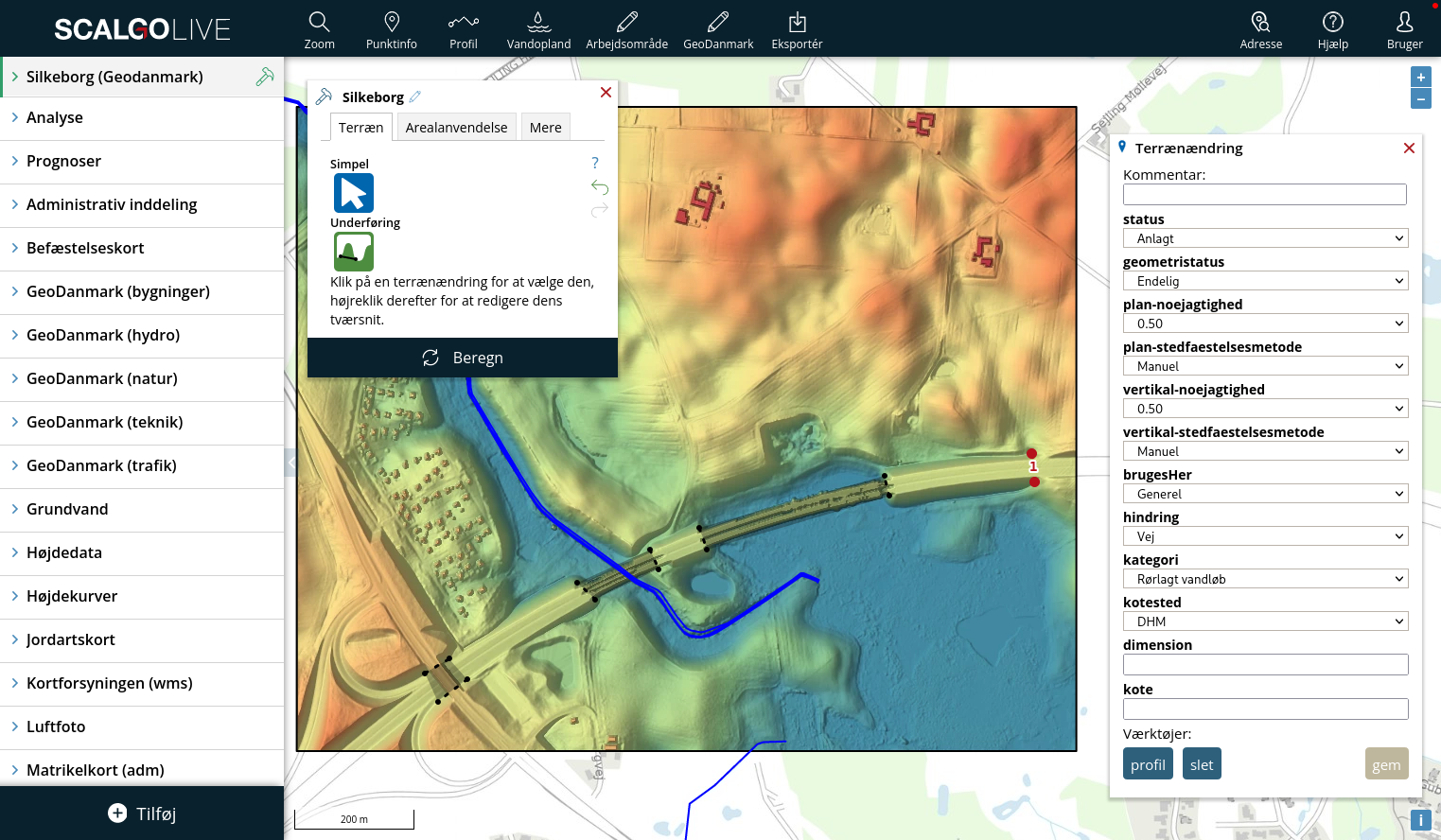The height and width of the screenshot is (840, 1441).
Task: Expand the Højdedata layer group
Action: [142, 553]
